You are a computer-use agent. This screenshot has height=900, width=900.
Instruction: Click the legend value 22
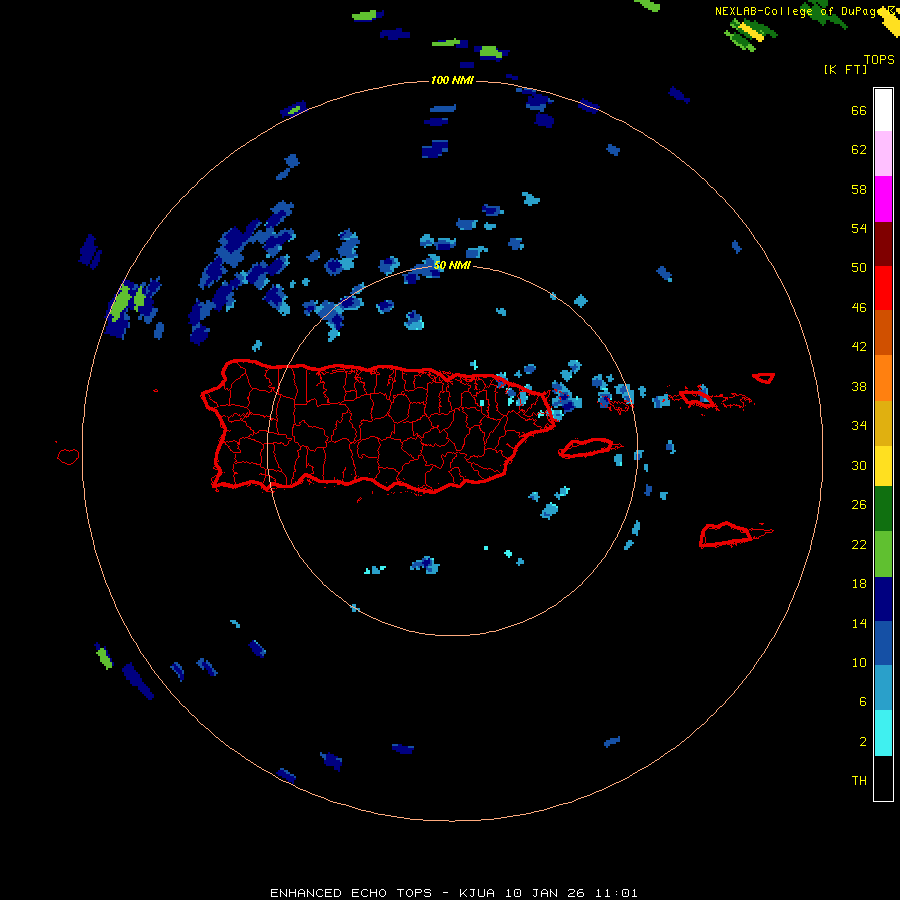pyautogui.click(x=859, y=545)
